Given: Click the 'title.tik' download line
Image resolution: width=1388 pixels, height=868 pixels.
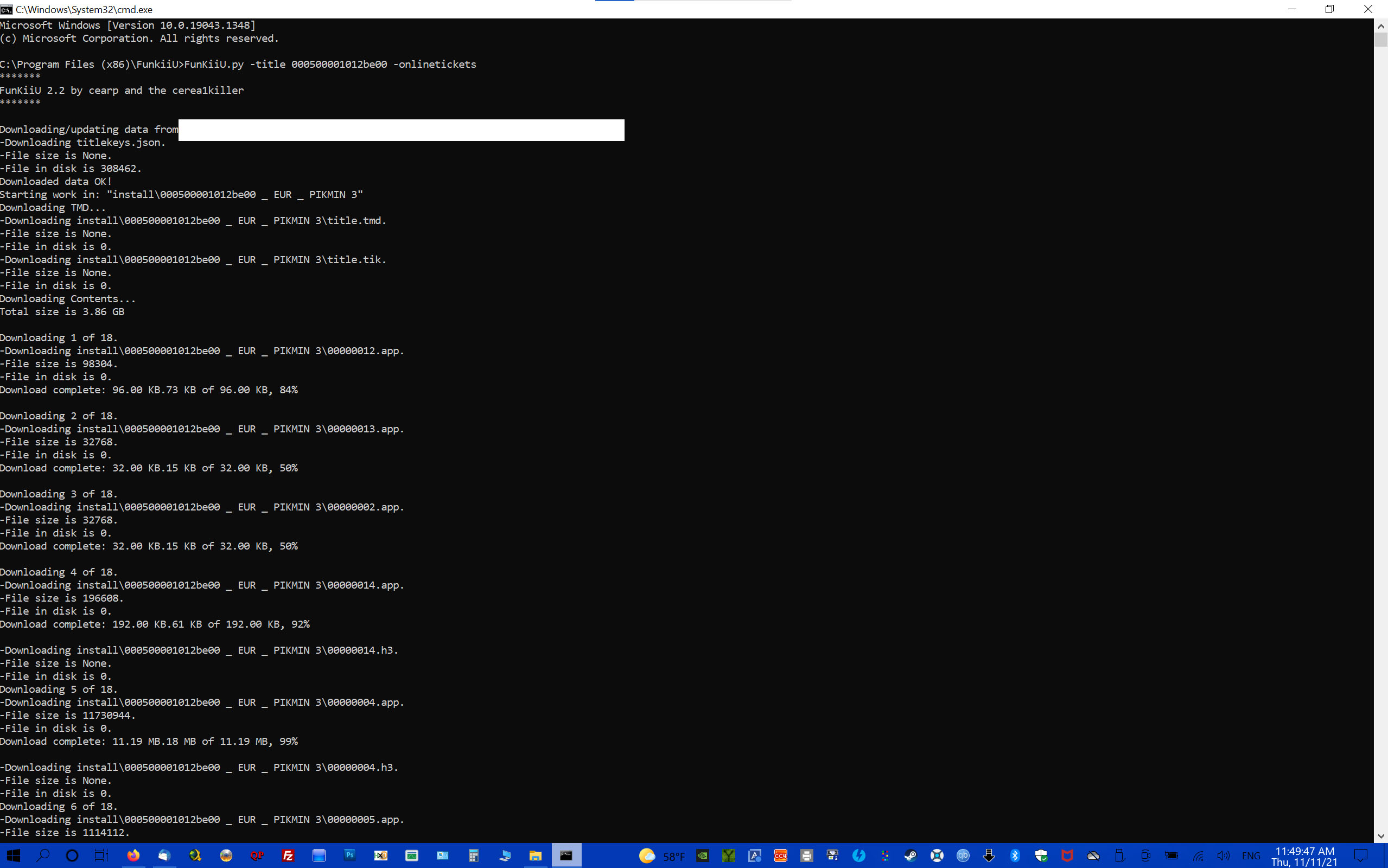Looking at the screenshot, I should pos(193,259).
